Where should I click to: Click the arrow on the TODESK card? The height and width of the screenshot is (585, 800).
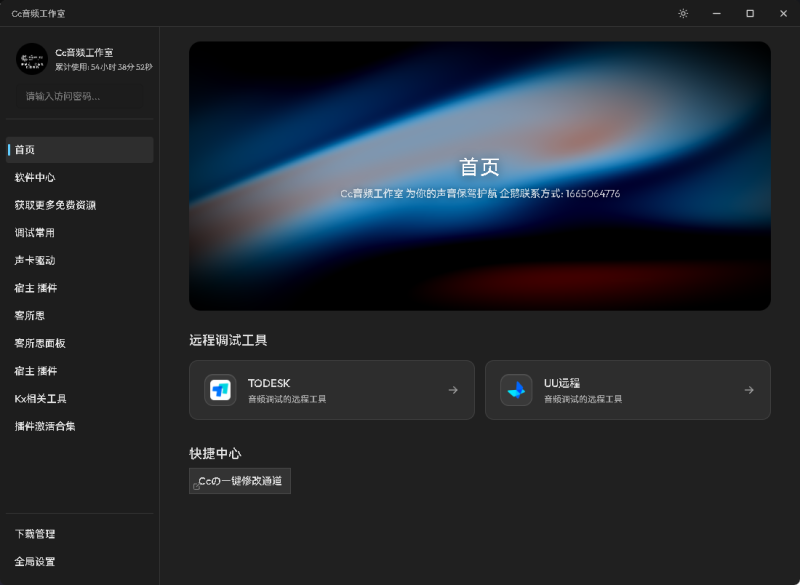453,390
